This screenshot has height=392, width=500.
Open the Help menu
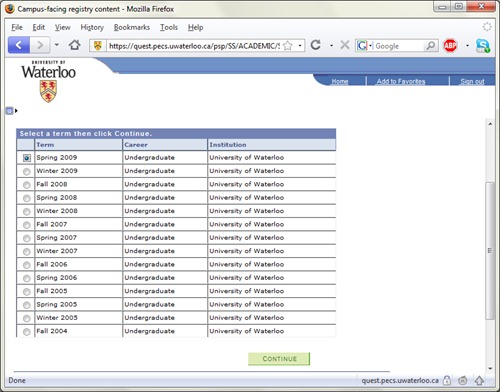(x=195, y=27)
